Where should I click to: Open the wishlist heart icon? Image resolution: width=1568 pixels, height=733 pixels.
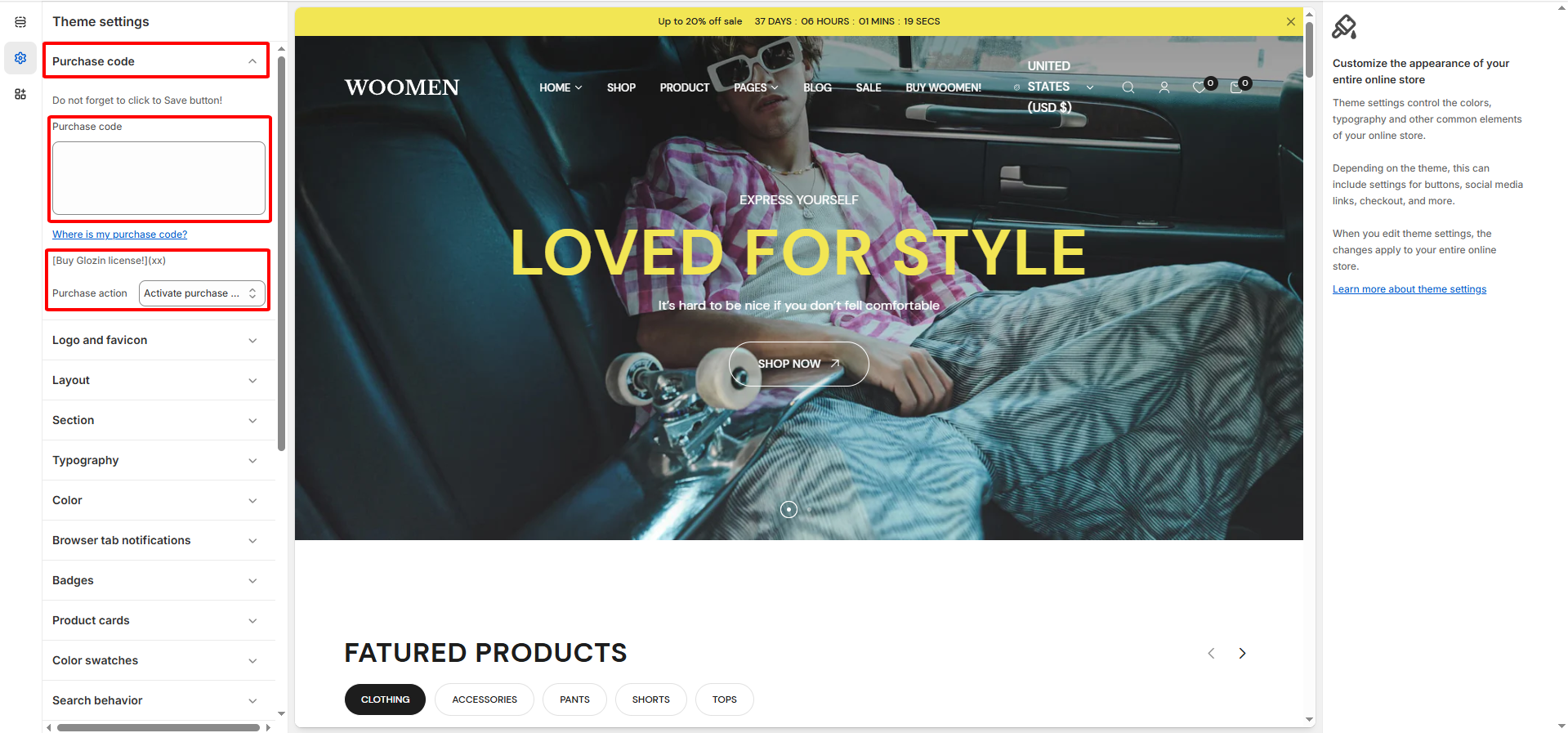click(x=1199, y=87)
